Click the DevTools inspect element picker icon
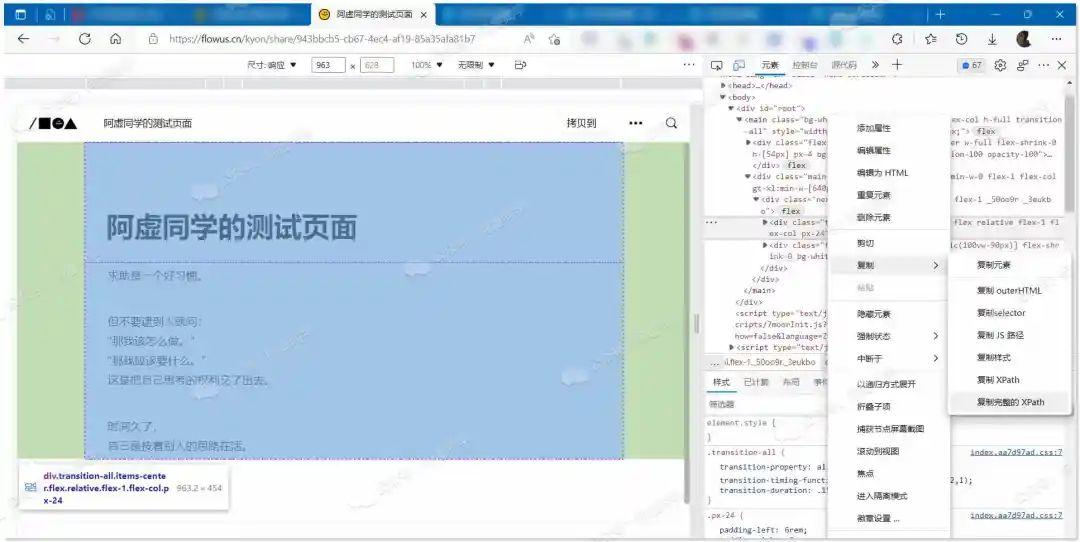This screenshot has height=542, width=1080. pyautogui.click(x=716, y=65)
